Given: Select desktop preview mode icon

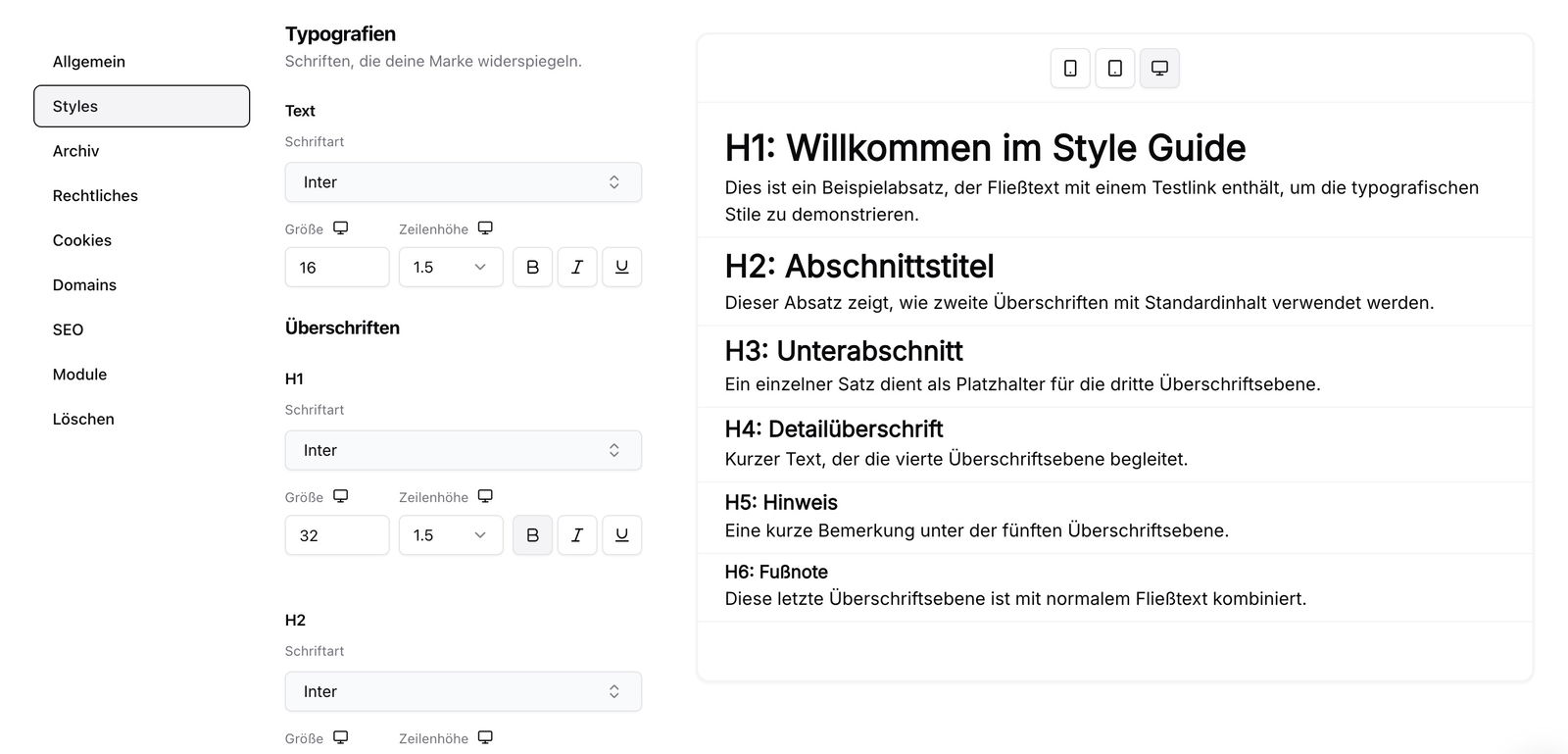Looking at the screenshot, I should tap(1159, 69).
